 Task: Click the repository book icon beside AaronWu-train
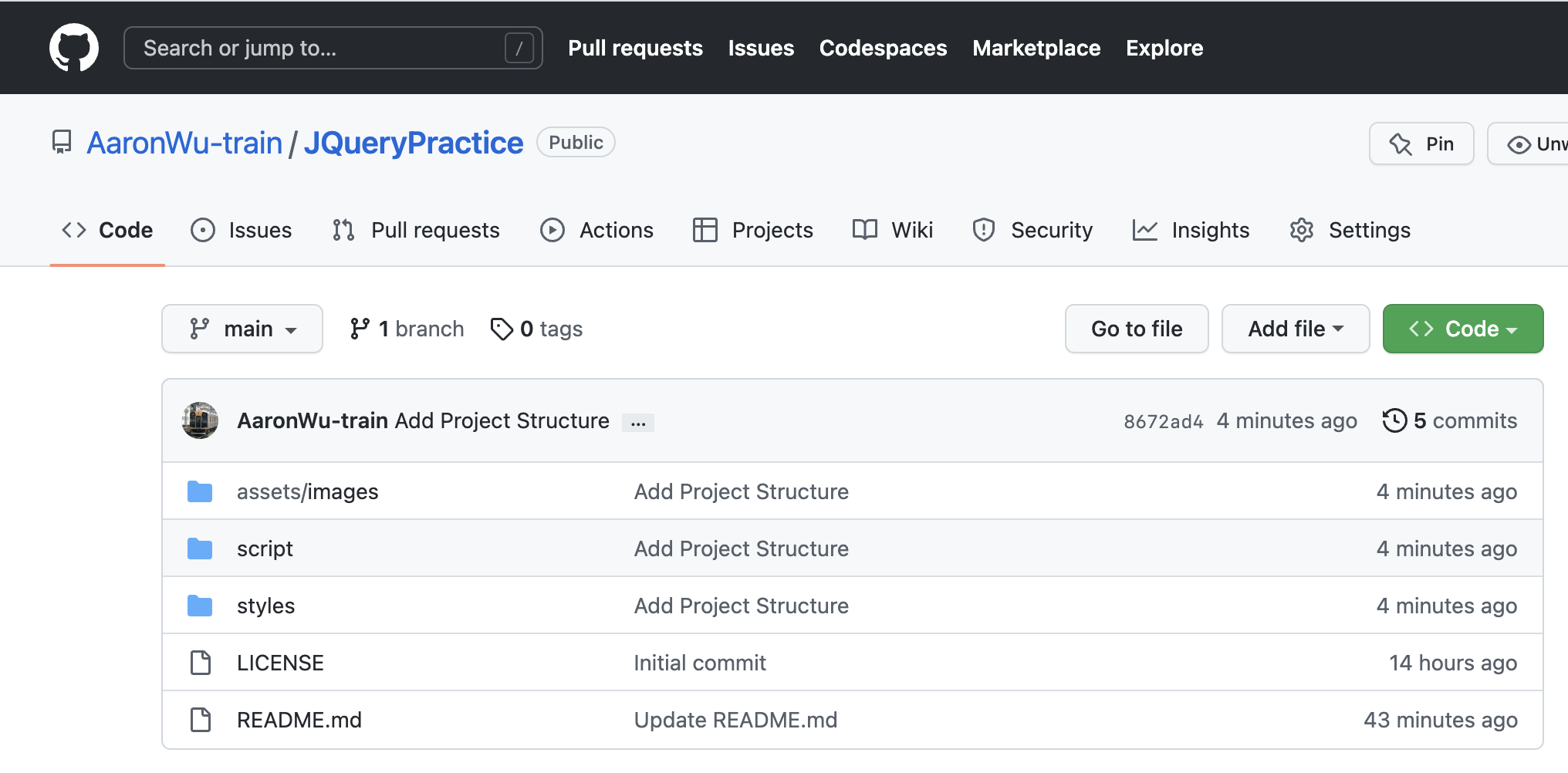62,143
